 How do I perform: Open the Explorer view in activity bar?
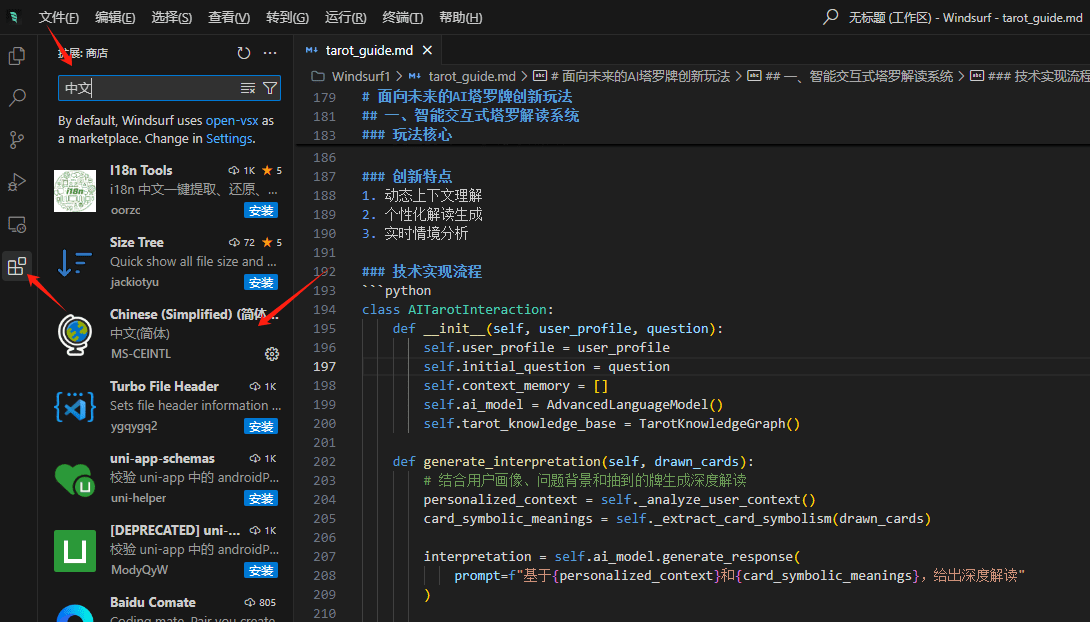[17, 56]
